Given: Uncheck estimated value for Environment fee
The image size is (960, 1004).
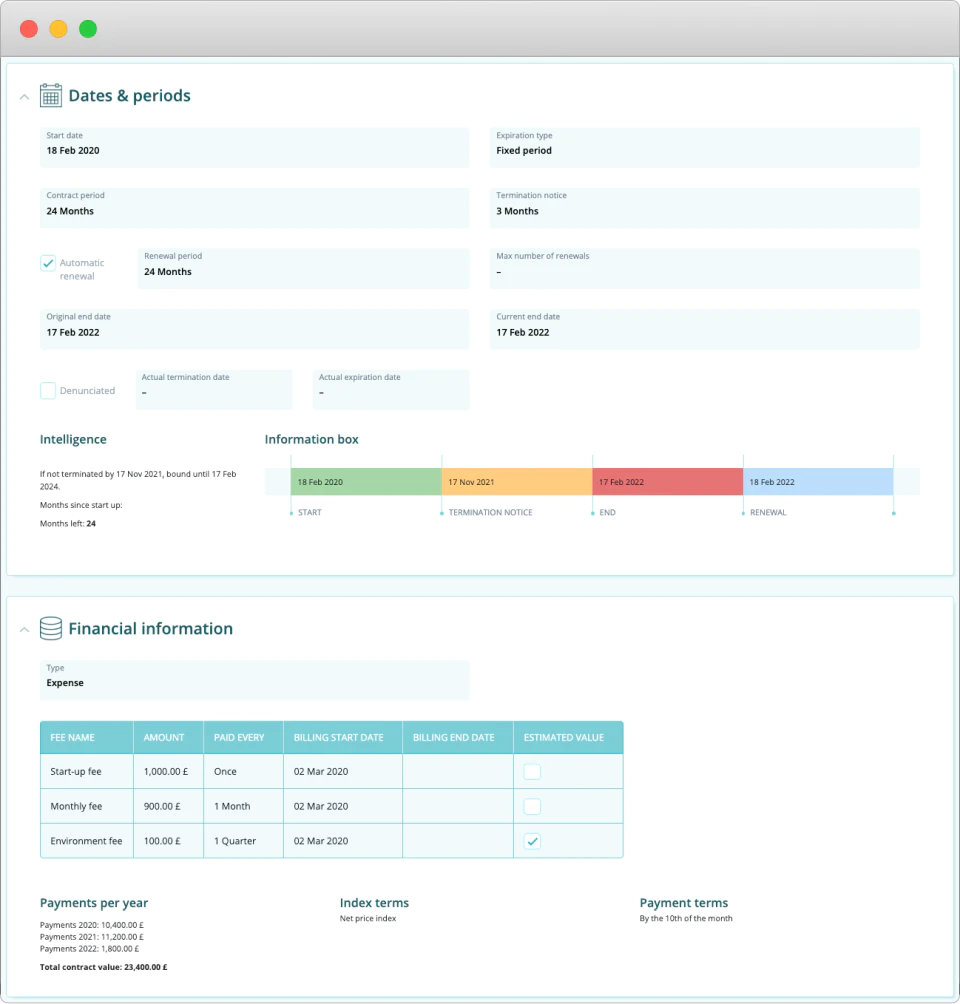Looking at the screenshot, I should pyautogui.click(x=532, y=841).
